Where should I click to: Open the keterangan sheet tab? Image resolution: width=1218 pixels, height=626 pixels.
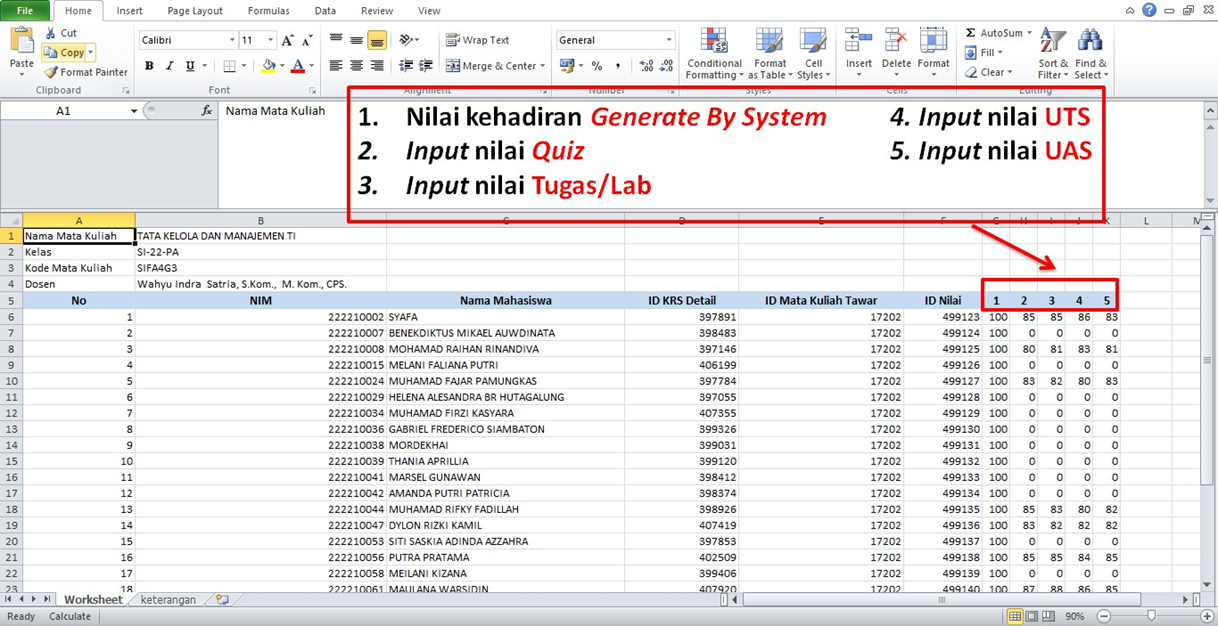pos(168,600)
